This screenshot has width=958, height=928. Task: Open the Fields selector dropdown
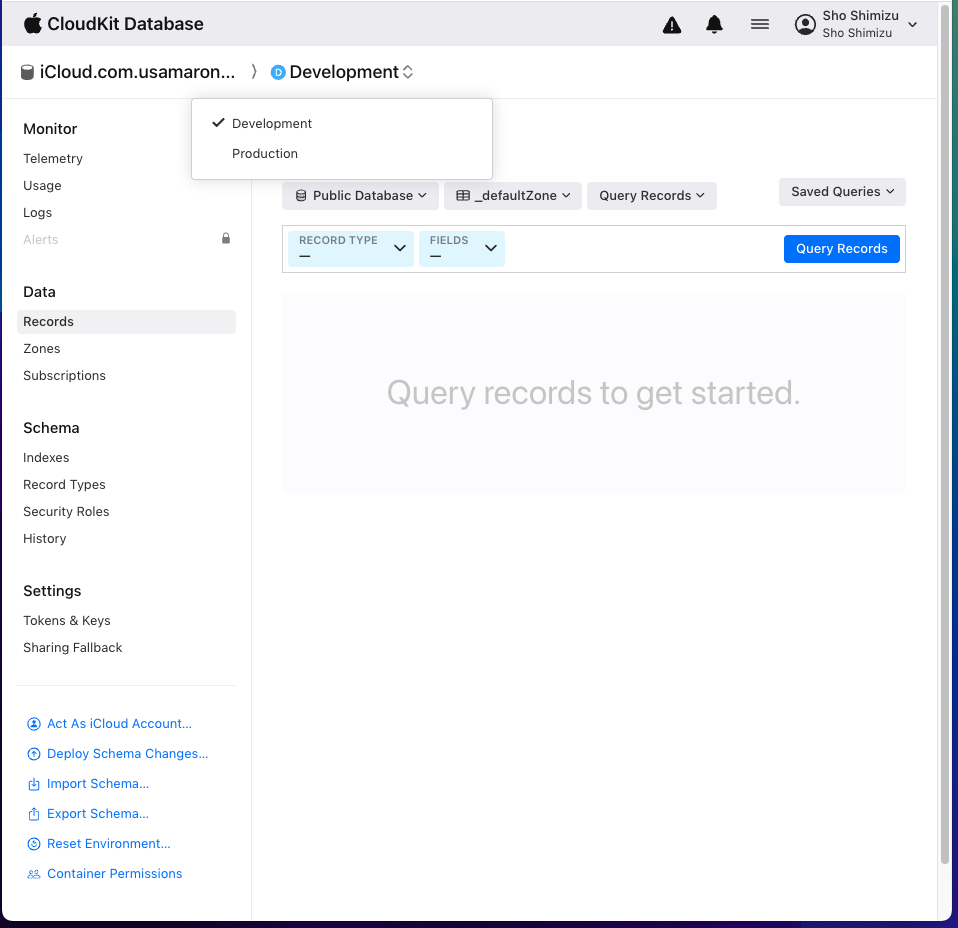(462, 249)
